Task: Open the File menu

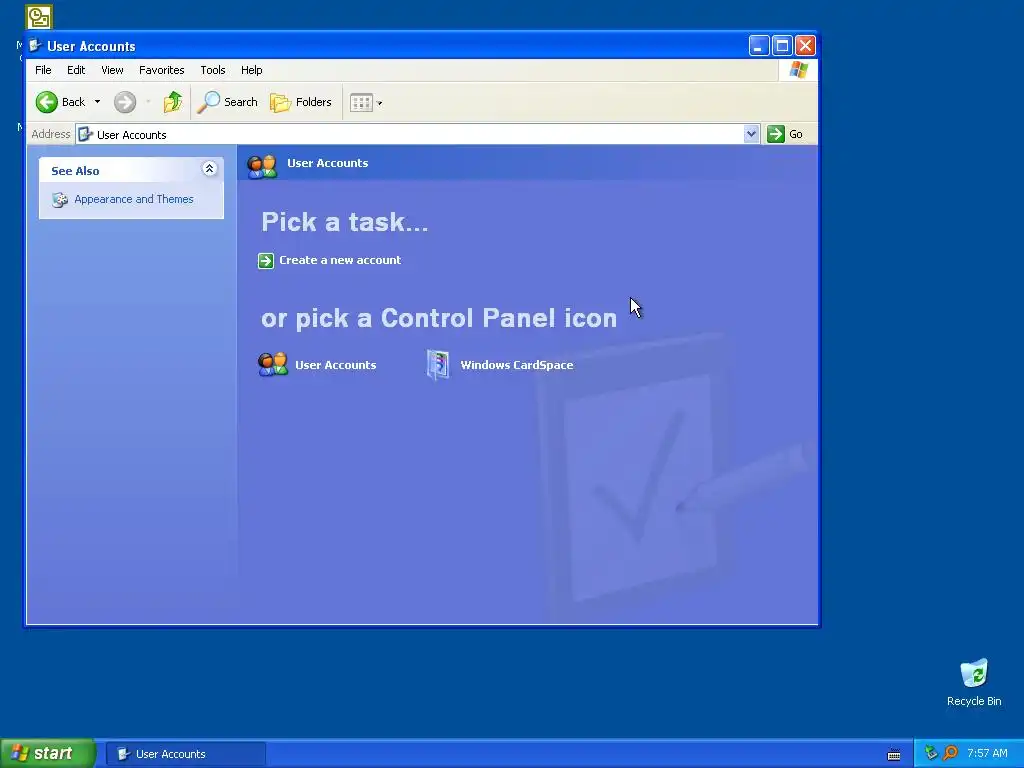Action: [43, 70]
